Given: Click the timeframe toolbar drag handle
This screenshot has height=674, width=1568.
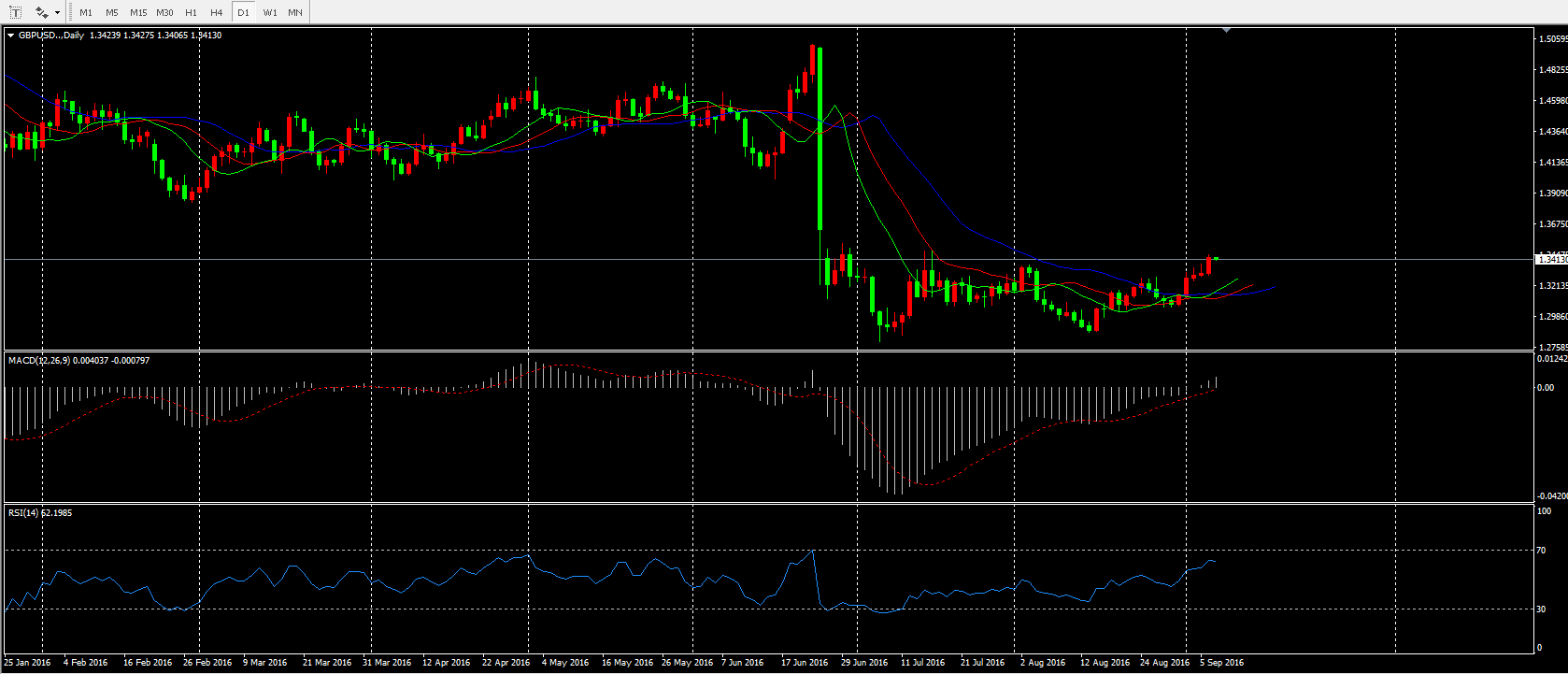Looking at the screenshot, I should [x=70, y=12].
